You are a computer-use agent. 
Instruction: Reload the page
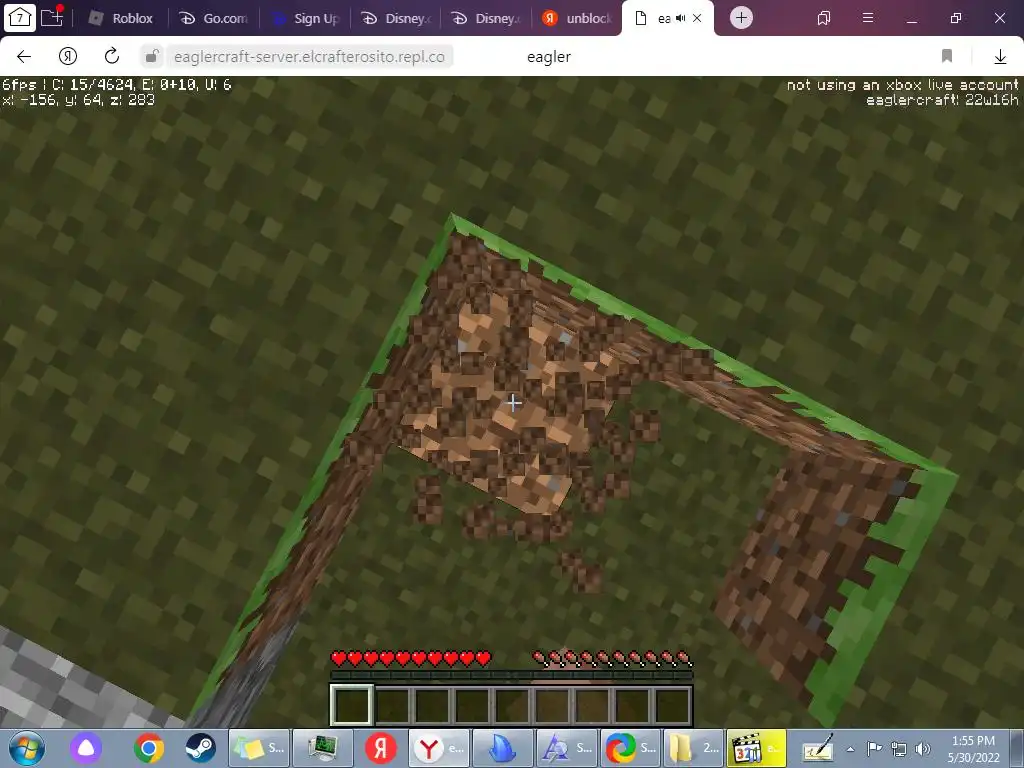pos(112,56)
